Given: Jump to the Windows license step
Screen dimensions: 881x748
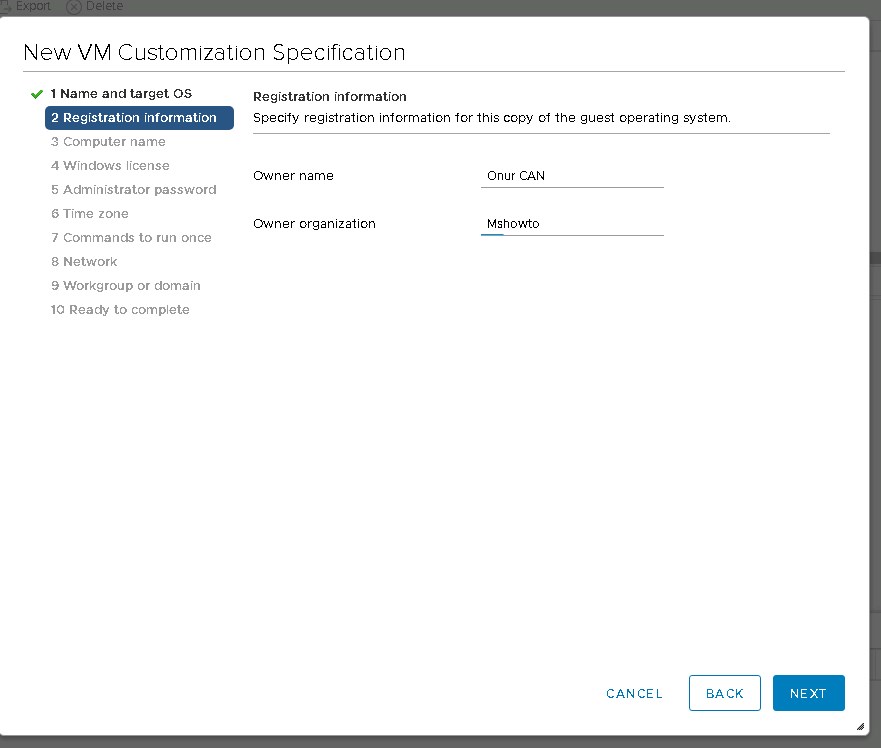Looking at the screenshot, I should (110, 166).
